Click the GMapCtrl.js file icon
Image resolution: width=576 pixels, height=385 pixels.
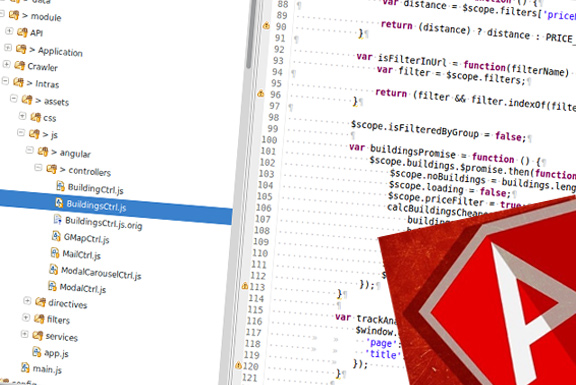coord(56,236)
